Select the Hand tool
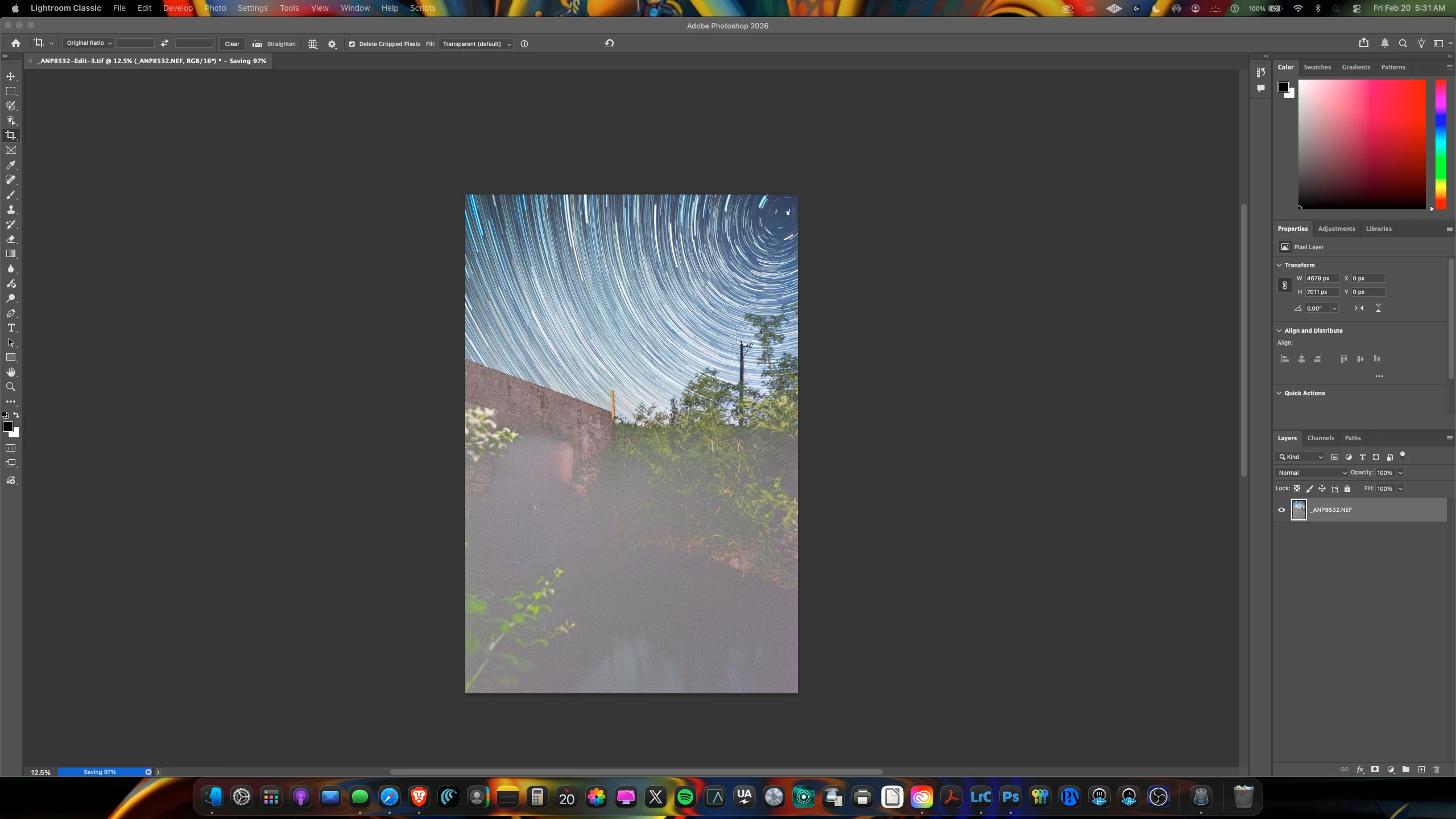The height and width of the screenshot is (819, 1456). pos(11,372)
